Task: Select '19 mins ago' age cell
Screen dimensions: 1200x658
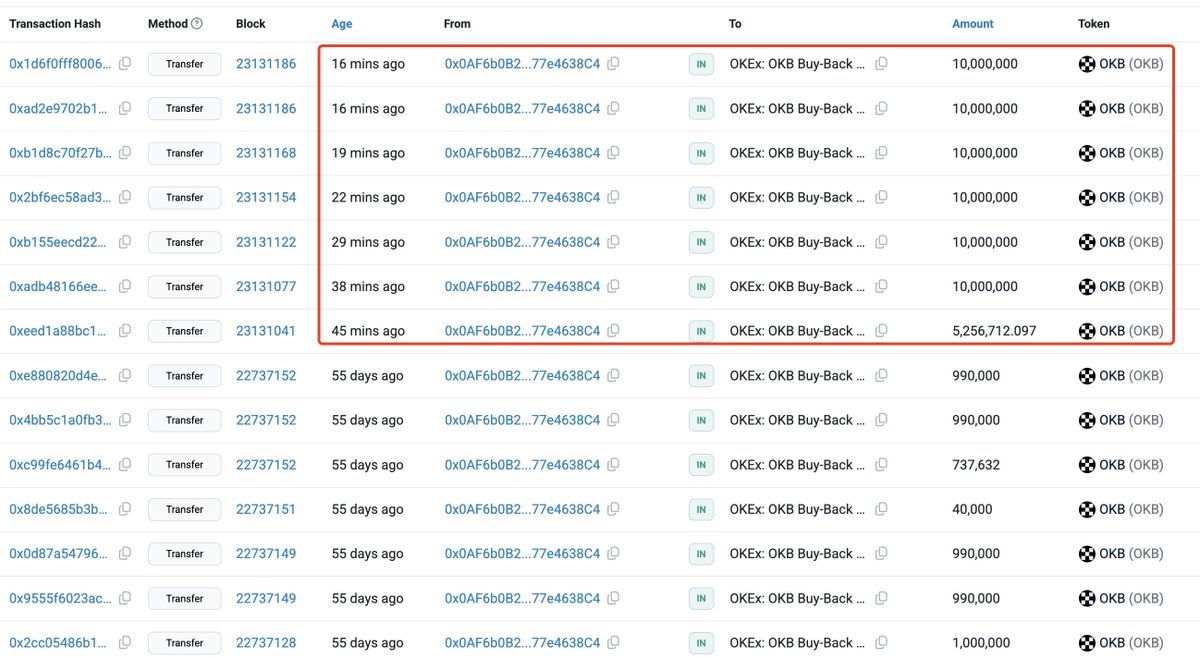Action: [368, 153]
